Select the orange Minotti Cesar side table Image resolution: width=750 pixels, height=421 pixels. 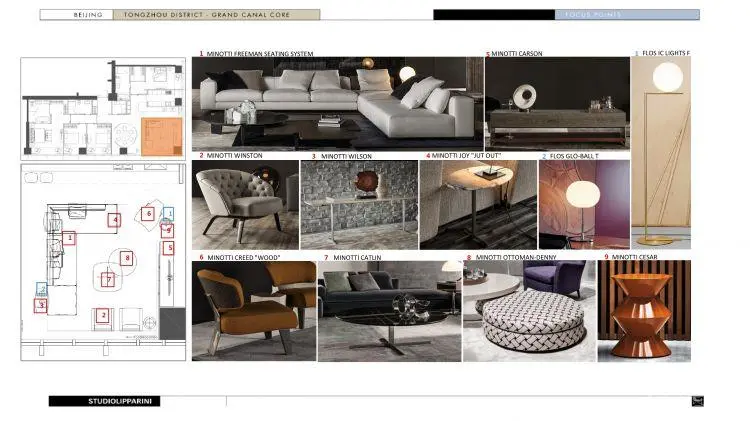click(644, 310)
